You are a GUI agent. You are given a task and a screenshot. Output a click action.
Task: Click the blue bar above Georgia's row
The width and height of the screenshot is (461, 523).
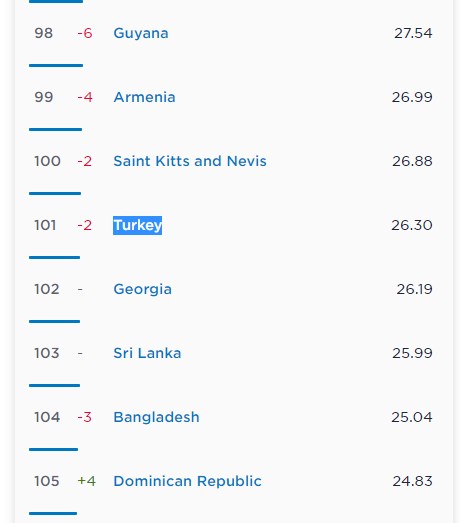pyautogui.click(x=54, y=257)
